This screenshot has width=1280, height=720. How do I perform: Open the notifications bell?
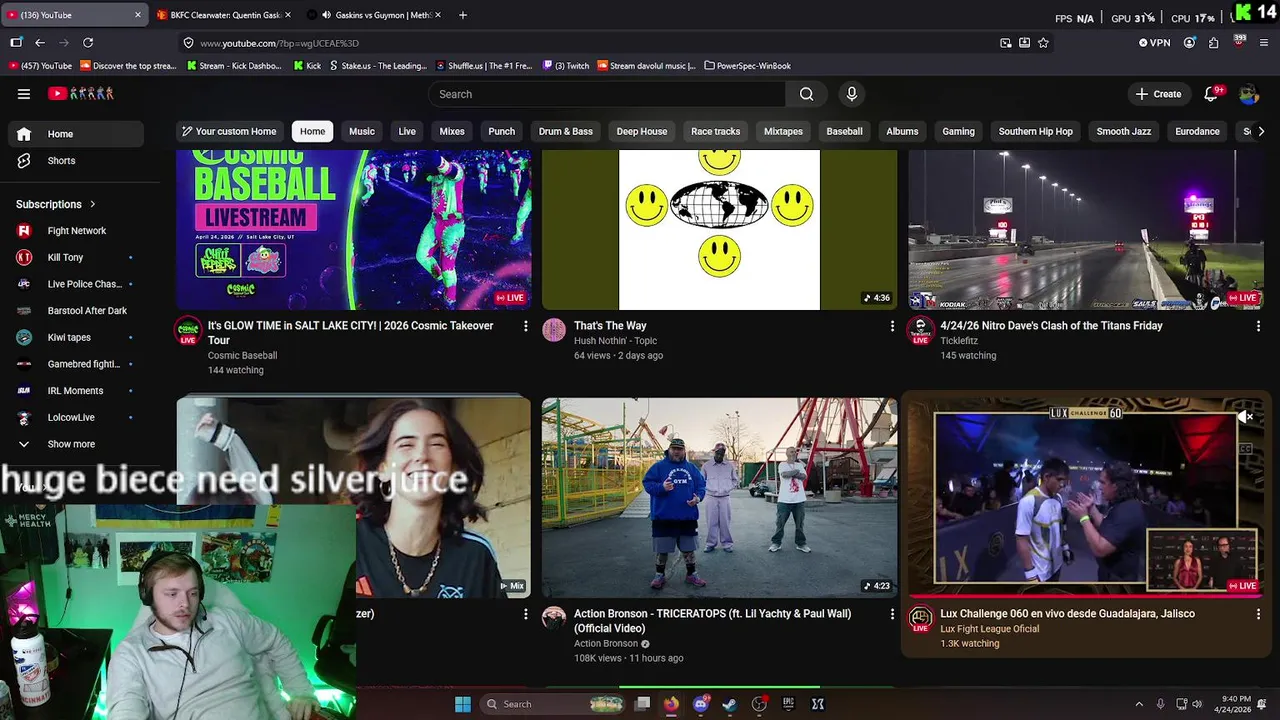[1211, 94]
